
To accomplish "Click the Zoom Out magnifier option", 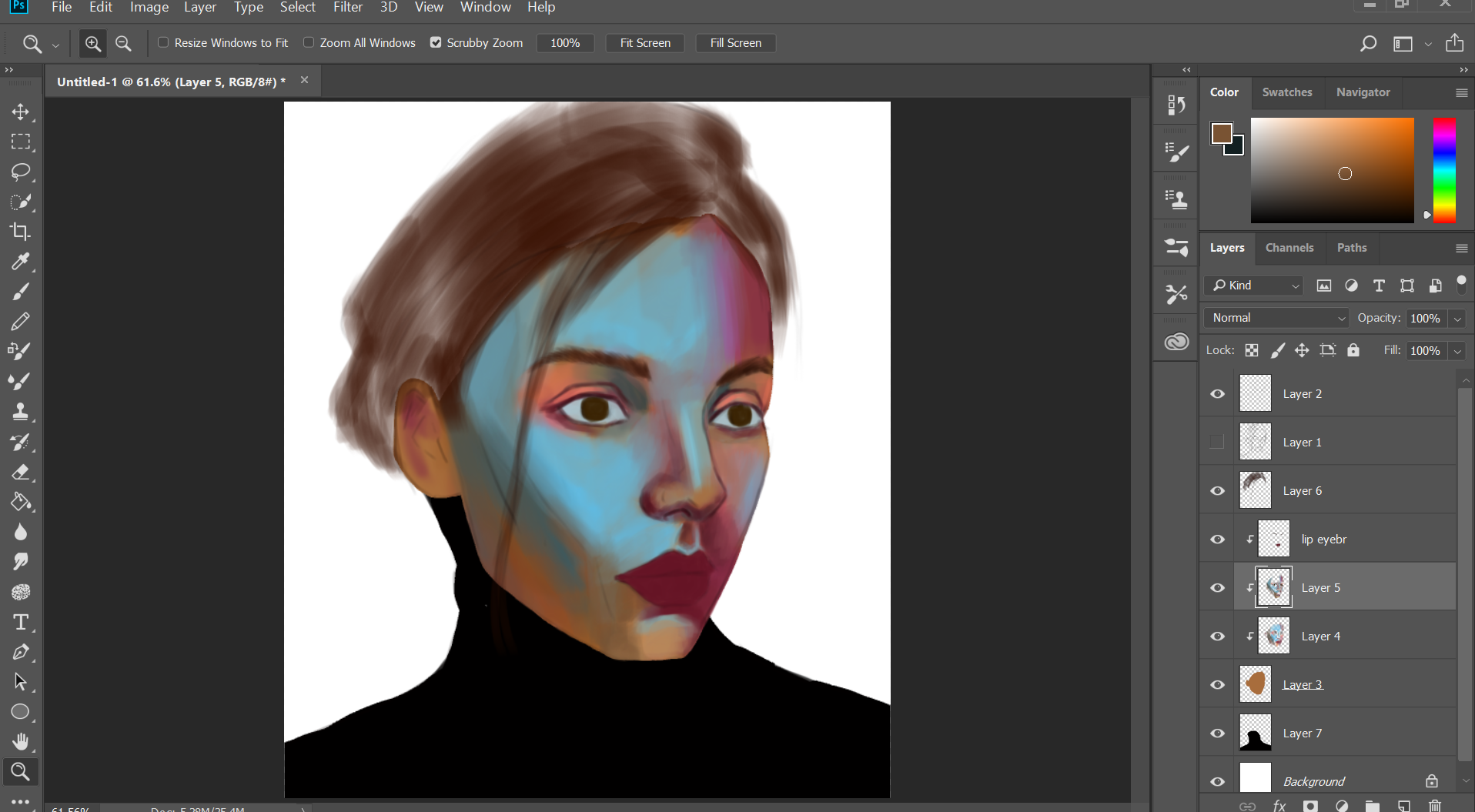I will [123, 43].
